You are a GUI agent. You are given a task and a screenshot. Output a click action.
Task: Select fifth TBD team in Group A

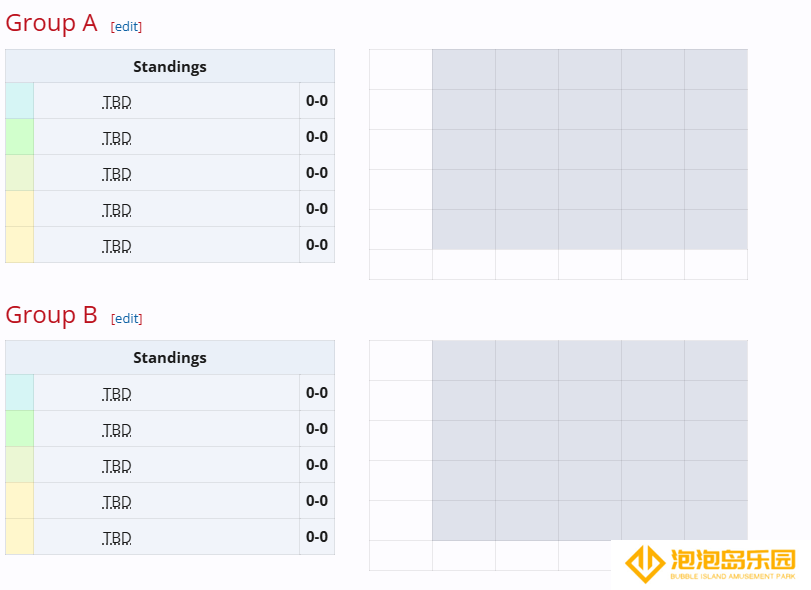click(116, 246)
